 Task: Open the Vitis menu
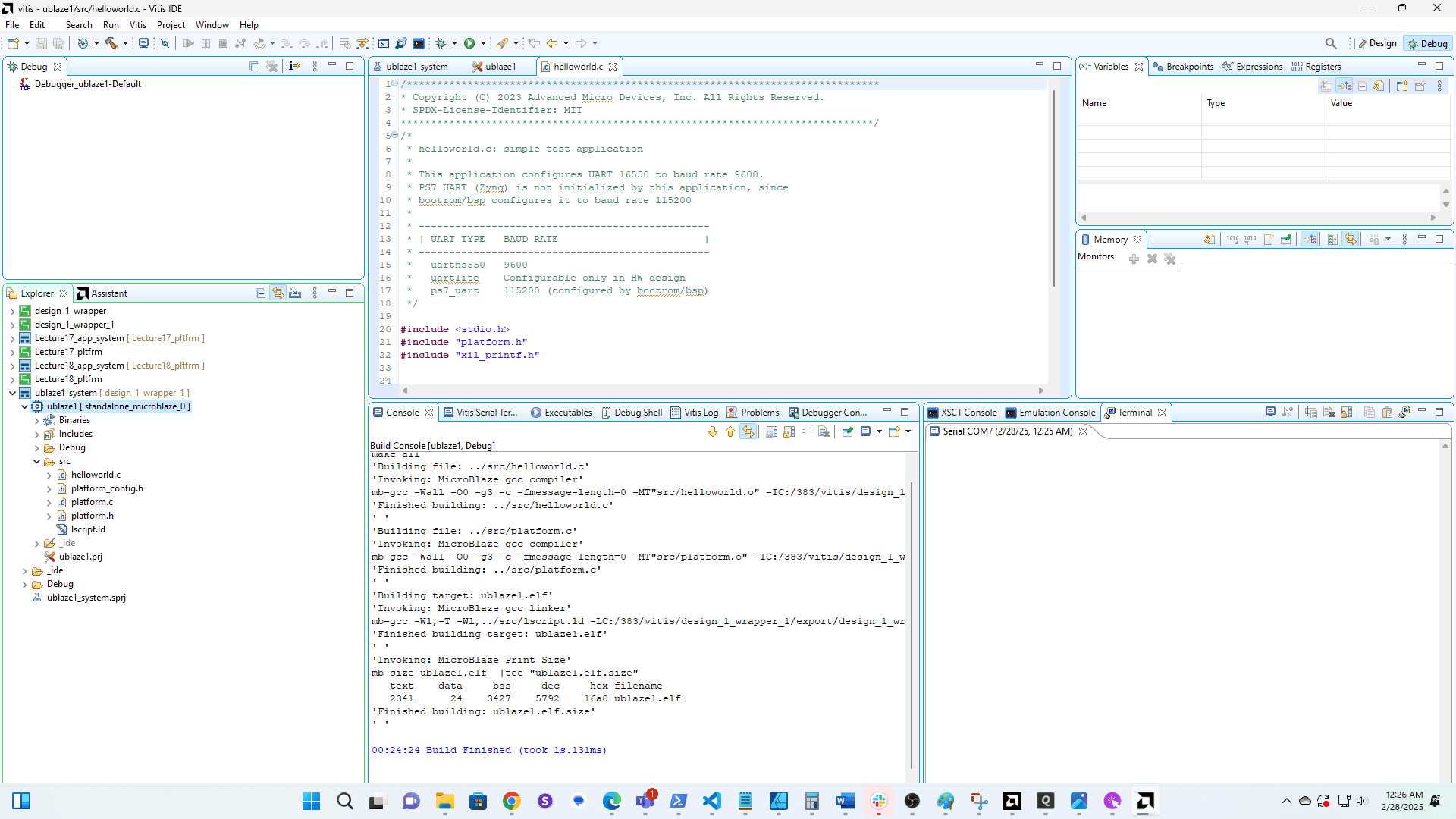[137, 24]
